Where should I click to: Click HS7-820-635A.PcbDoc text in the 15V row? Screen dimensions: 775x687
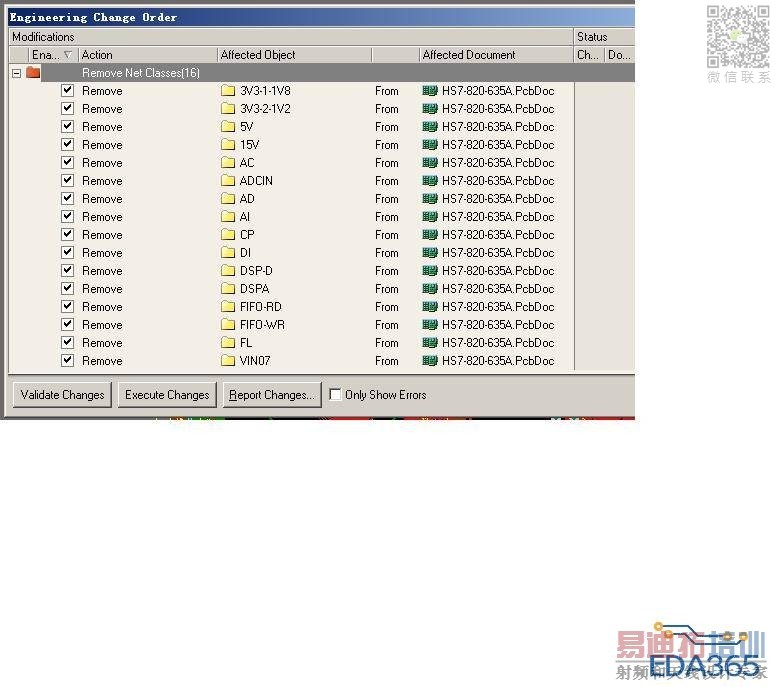coord(498,144)
